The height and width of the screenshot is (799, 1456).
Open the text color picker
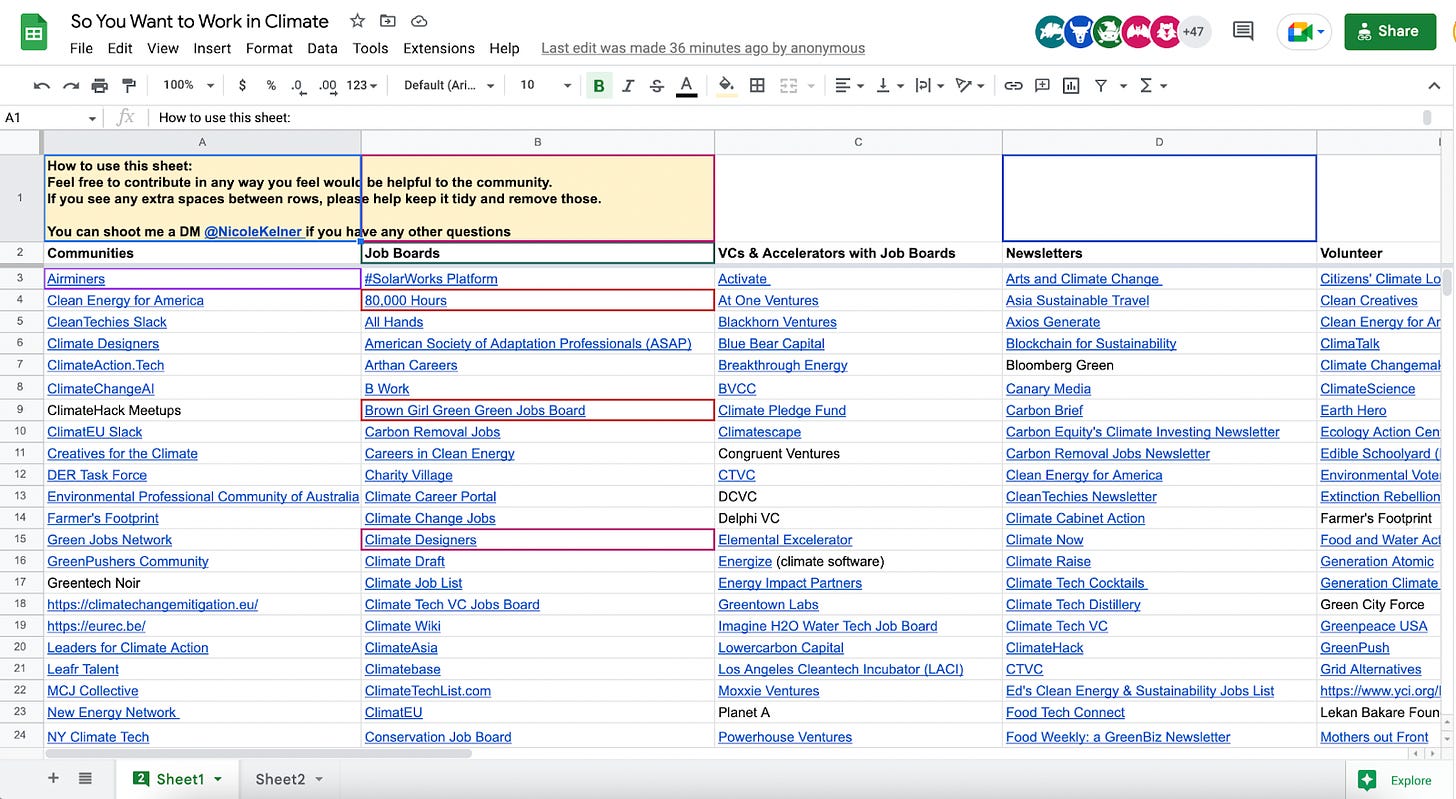pyautogui.click(x=686, y=86)
